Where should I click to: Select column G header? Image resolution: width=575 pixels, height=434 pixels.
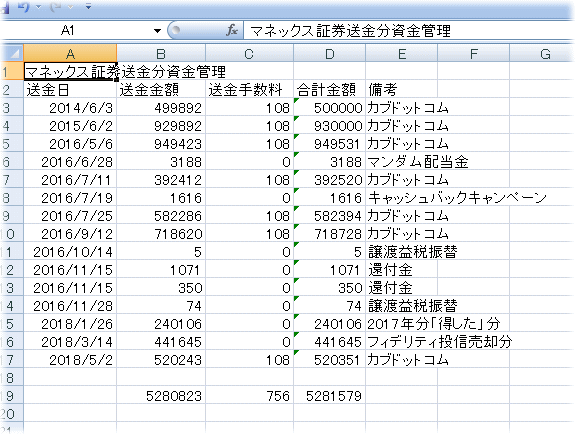coord(542,54)
